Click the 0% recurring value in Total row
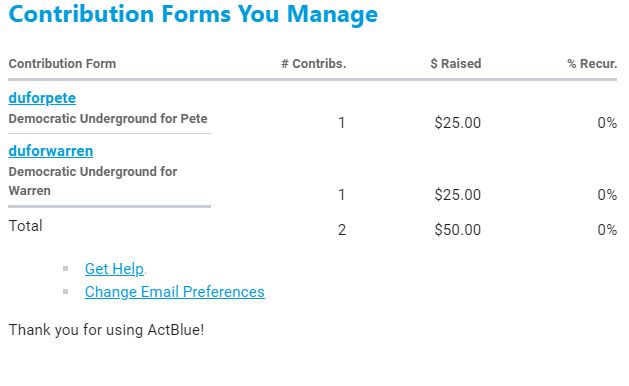 [607, 230]
